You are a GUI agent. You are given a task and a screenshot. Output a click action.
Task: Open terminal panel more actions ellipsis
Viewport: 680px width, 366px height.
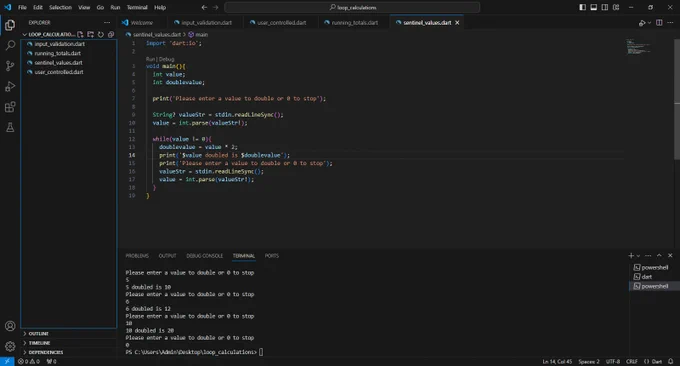tap(648, 255)
